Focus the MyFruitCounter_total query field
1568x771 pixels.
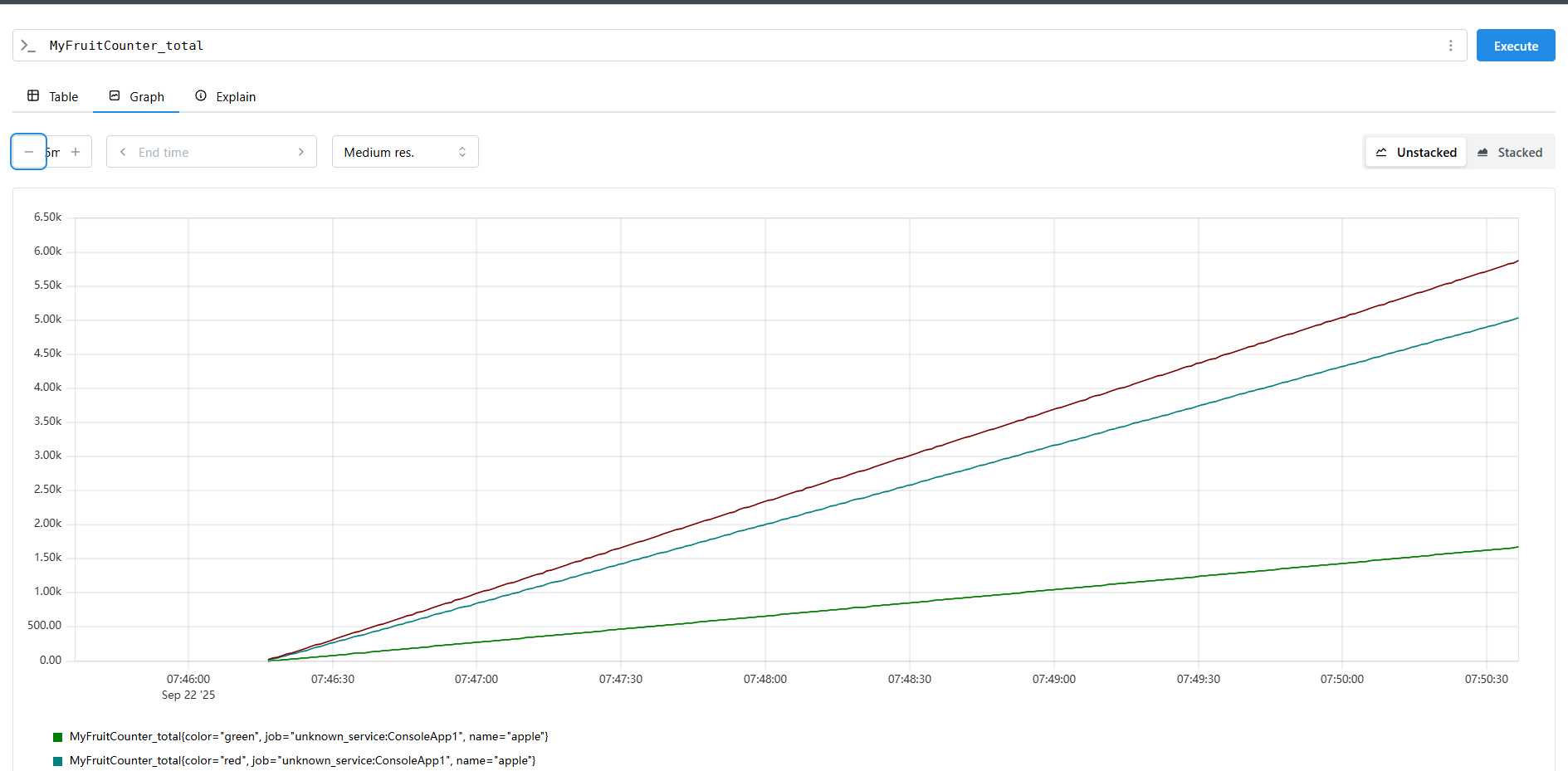coord(739,46)
